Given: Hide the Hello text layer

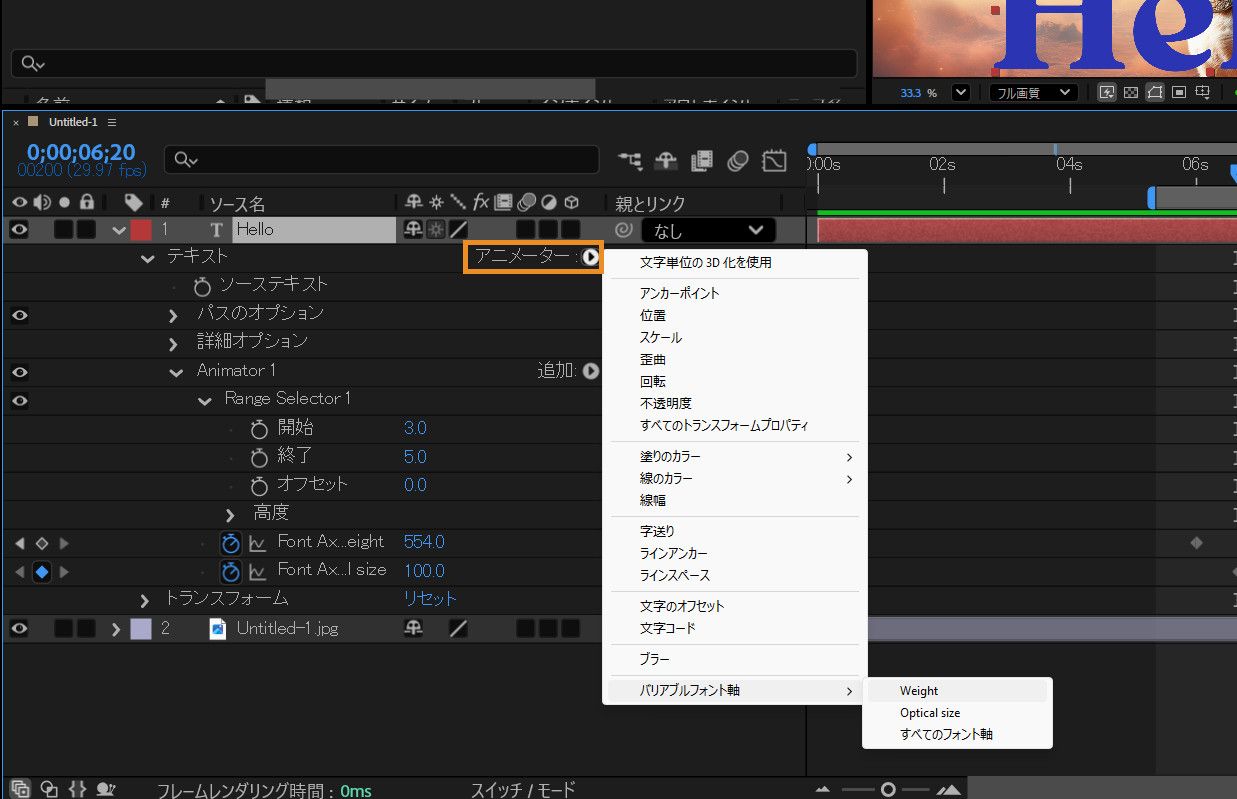Looking at the screenshot, I should 18,229.
